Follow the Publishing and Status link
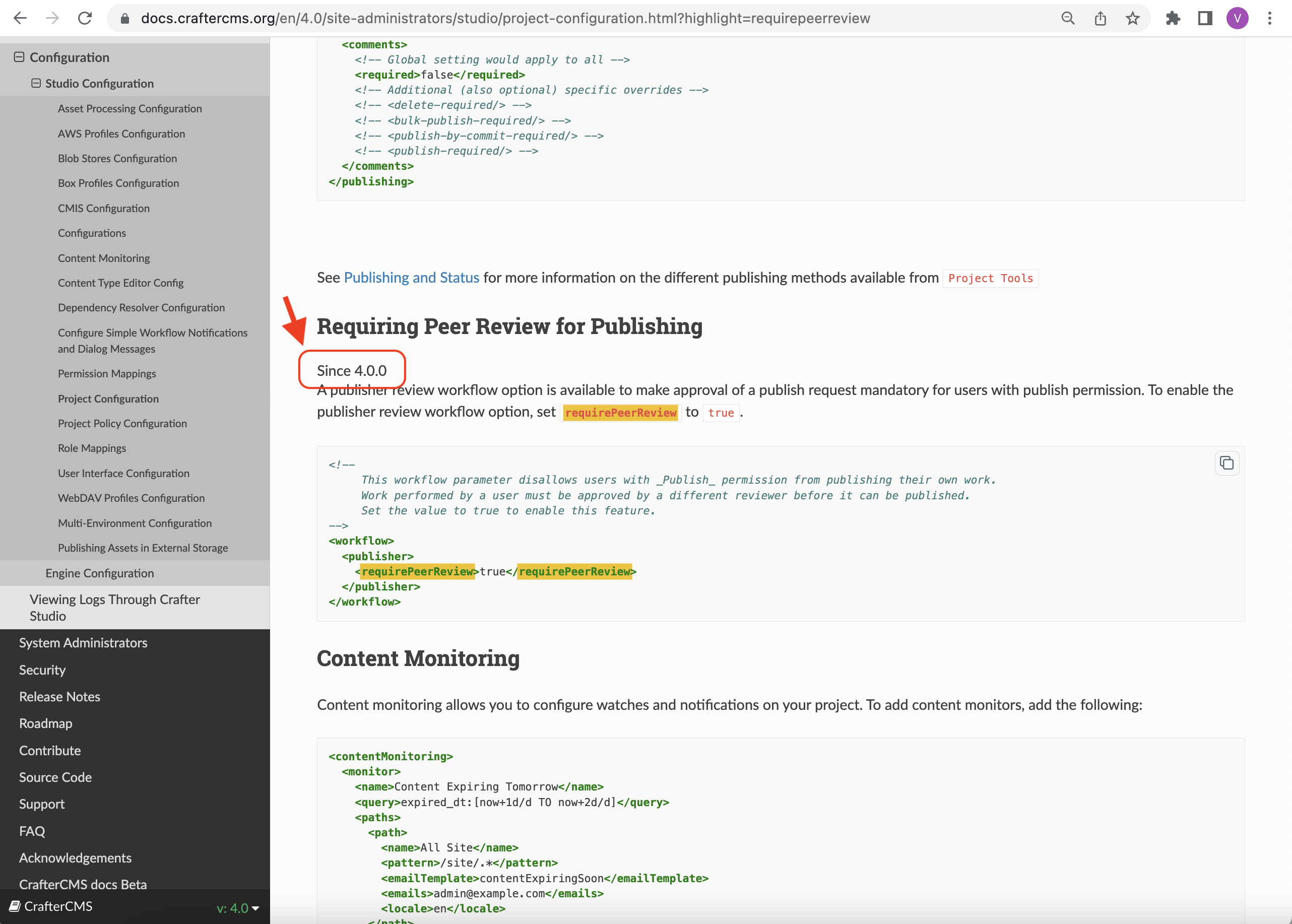This screenshot has height=924, width=1292. pos(411,278)
